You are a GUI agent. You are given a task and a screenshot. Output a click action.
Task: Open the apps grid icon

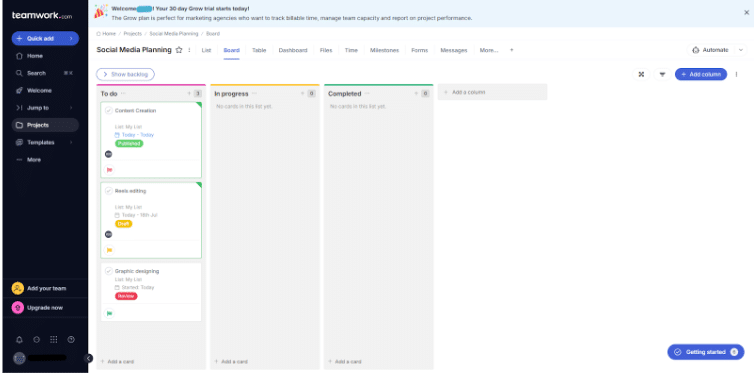tap(54, 340)
